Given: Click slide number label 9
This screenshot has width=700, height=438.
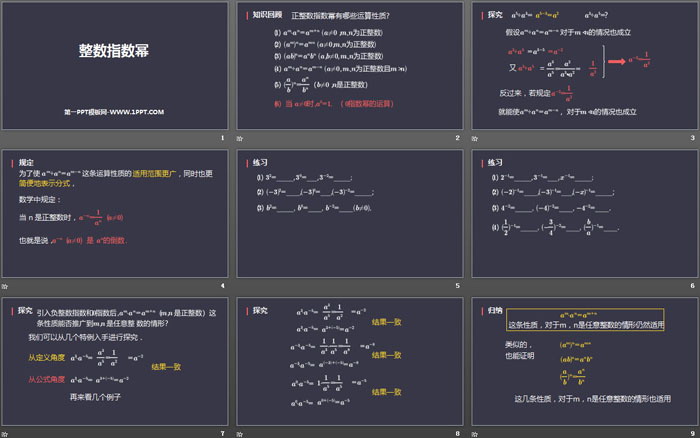Looking at the screenshot, I should [x=692, y=433].
